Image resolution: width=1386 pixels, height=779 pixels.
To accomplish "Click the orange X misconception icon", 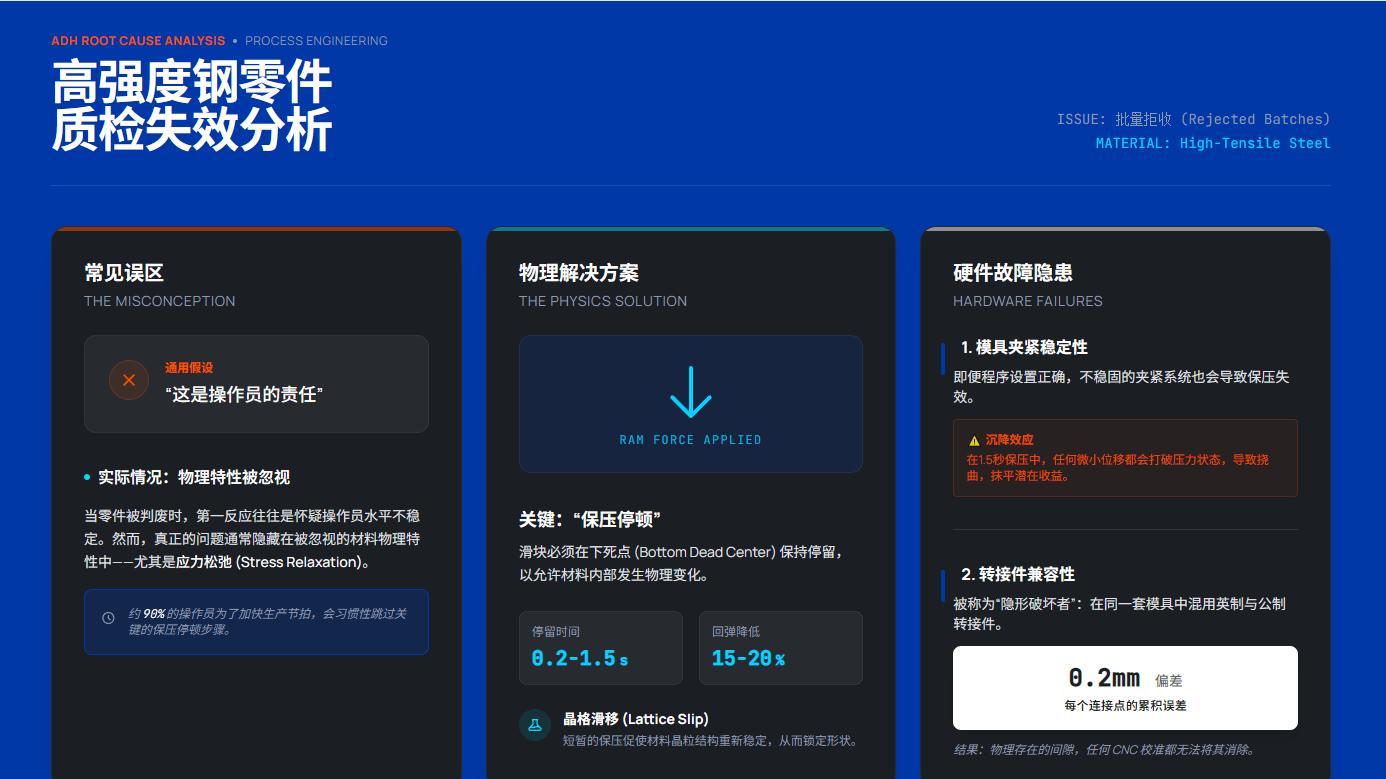I will pos(128,380).
